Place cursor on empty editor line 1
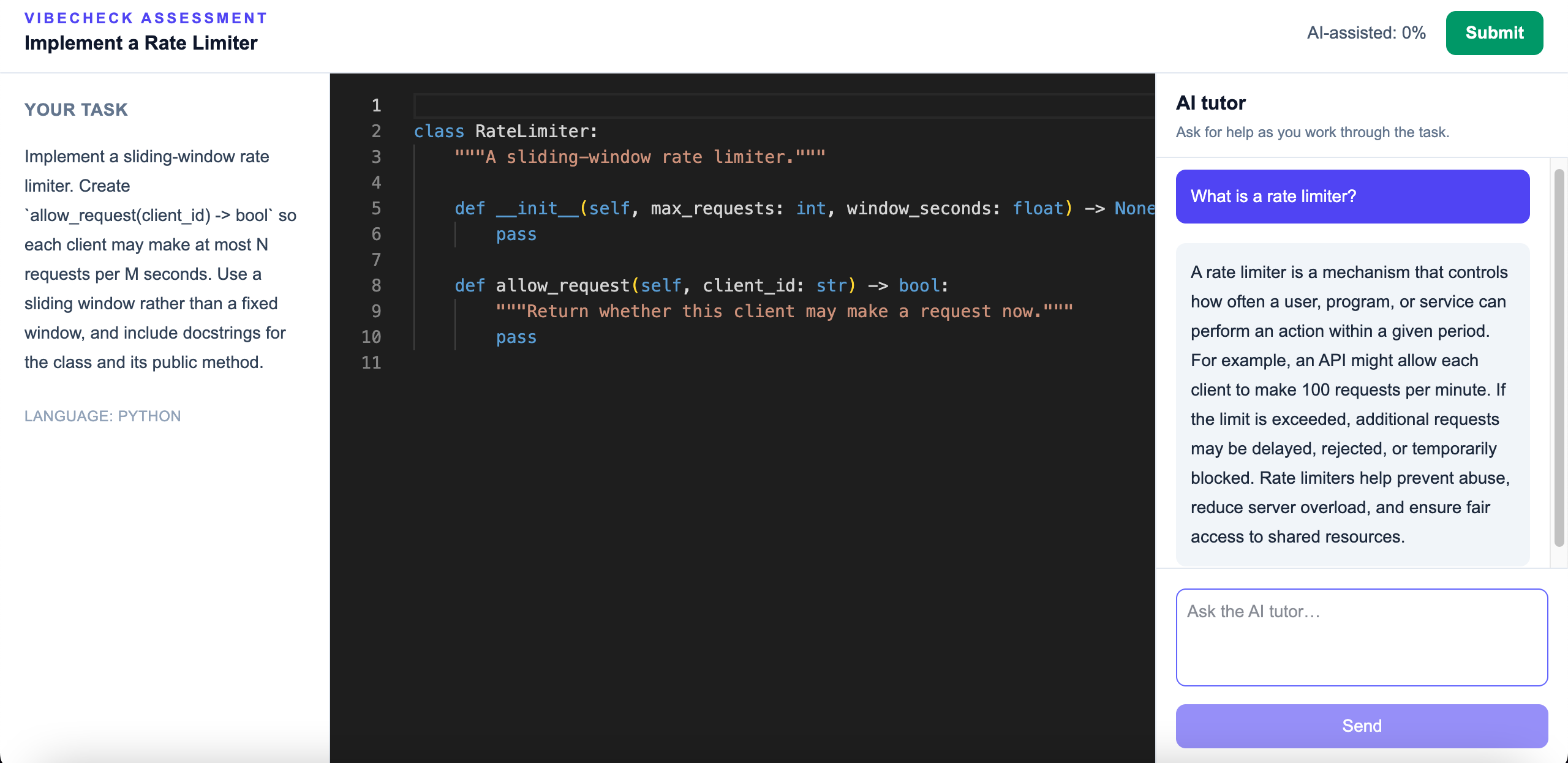The width and height of the screenshot is (1568, 763). point(784,105)
